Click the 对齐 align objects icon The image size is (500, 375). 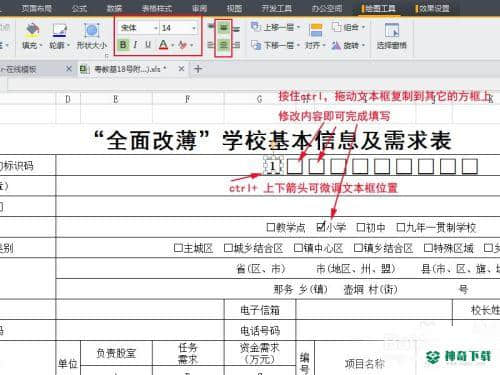tap(315, 30)
